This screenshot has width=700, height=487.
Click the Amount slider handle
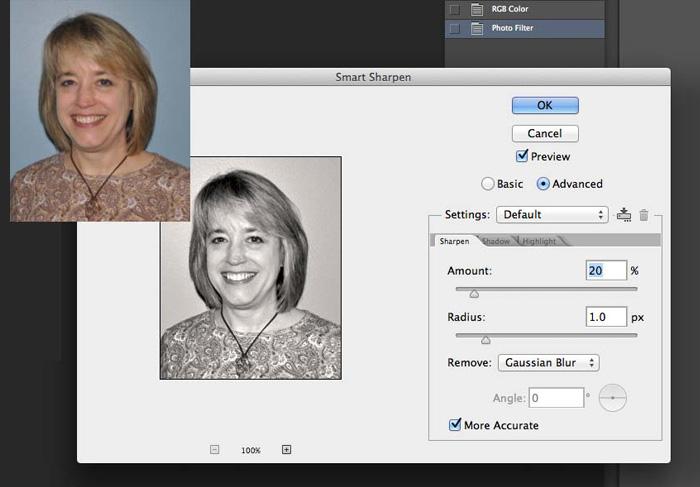(x=474, y=293)
